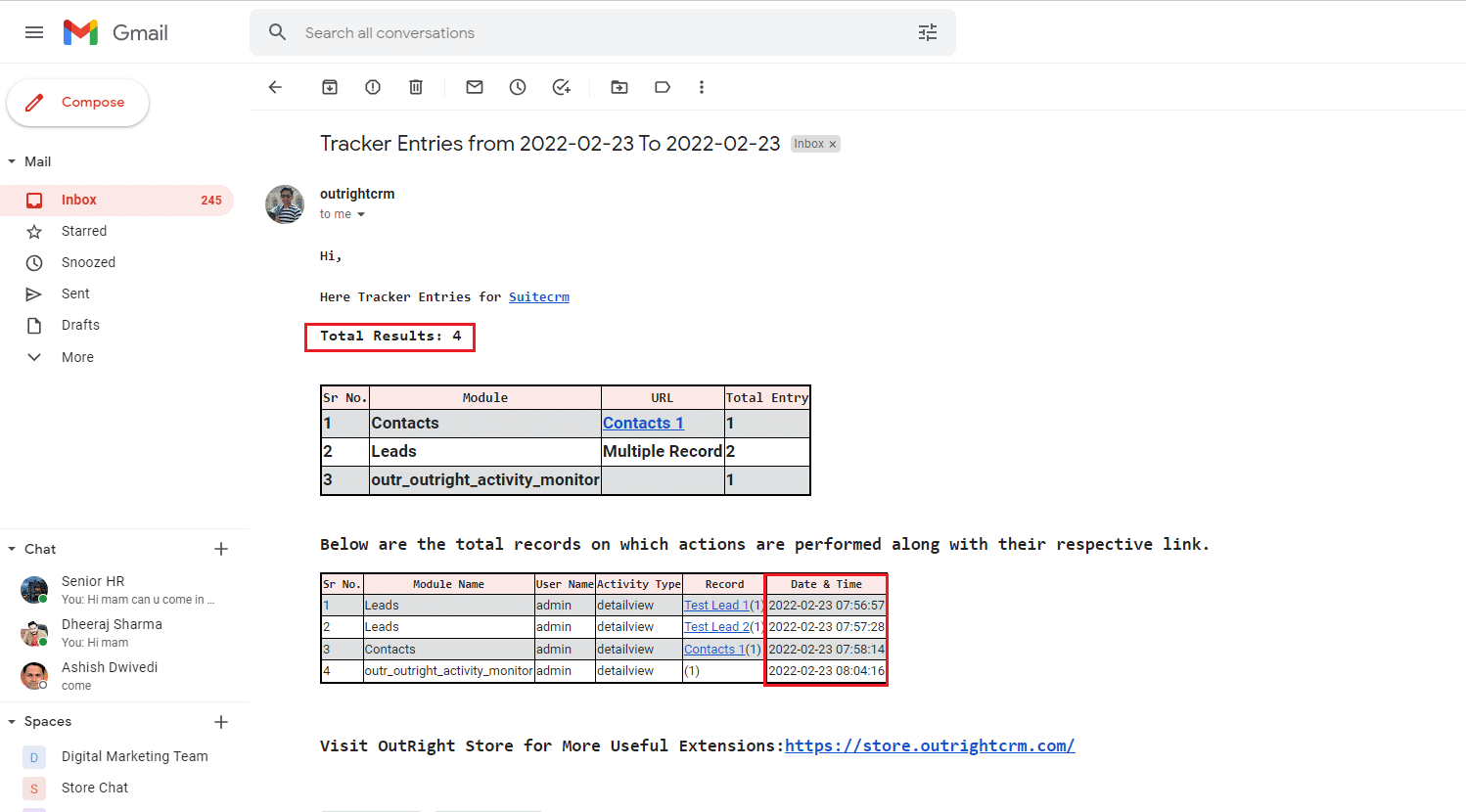Click the 'outr_outright_activity_monitor' cell in the summary table
Image resolution: width=1466 pixels, height=812 pixels.
(485, 479)
